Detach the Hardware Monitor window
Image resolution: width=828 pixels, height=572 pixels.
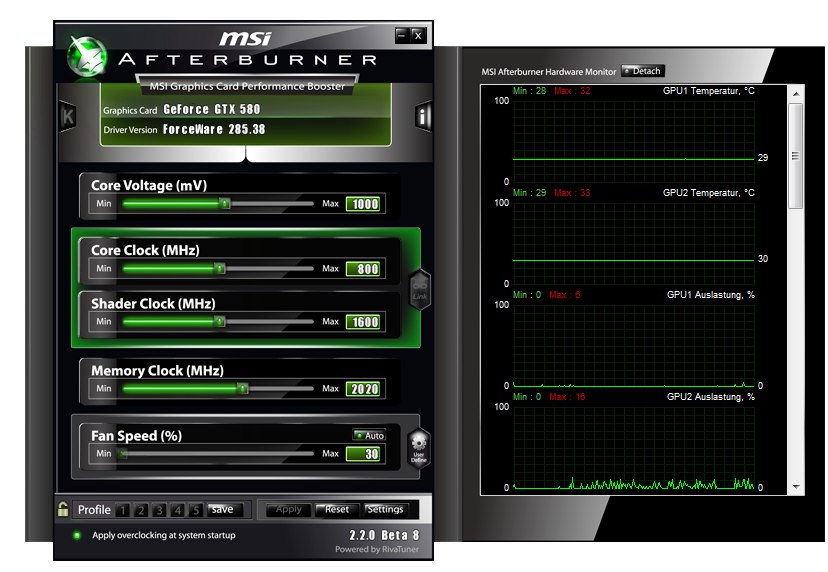643,71
